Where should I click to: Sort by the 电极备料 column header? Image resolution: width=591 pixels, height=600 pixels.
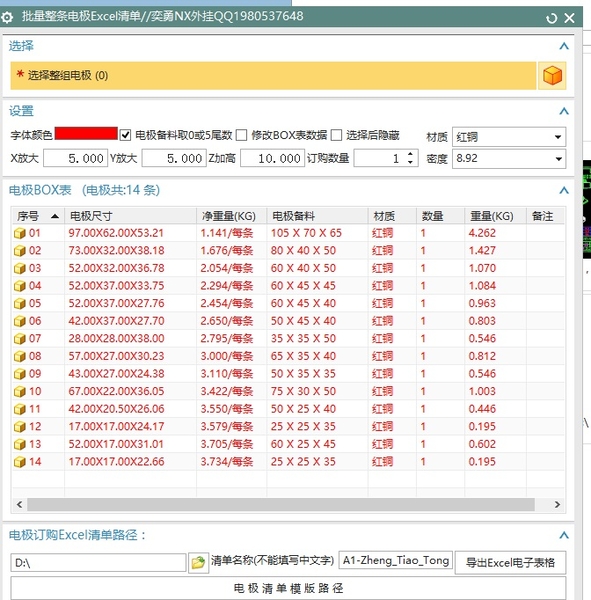pos(317,216)
